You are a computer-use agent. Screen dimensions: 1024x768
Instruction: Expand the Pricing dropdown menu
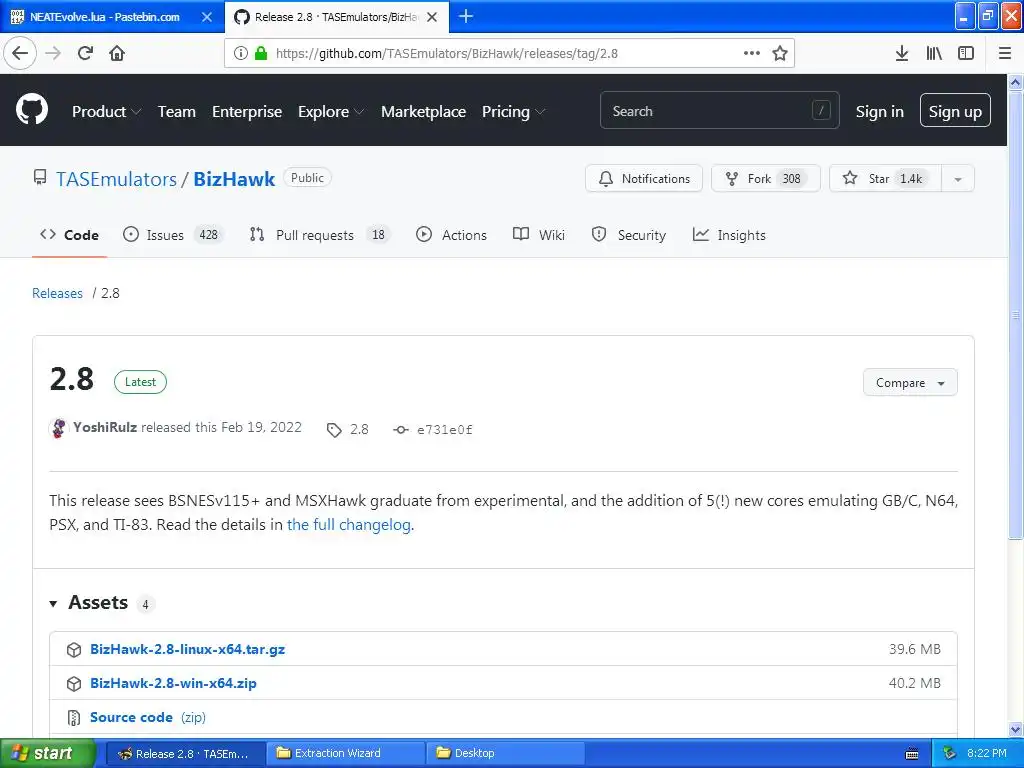513,112
